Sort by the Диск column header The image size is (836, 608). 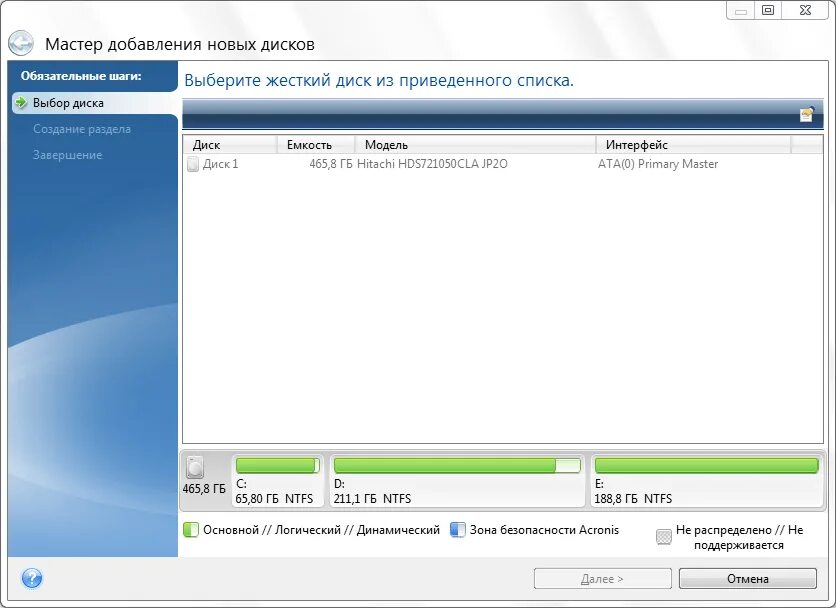[230, 145]
